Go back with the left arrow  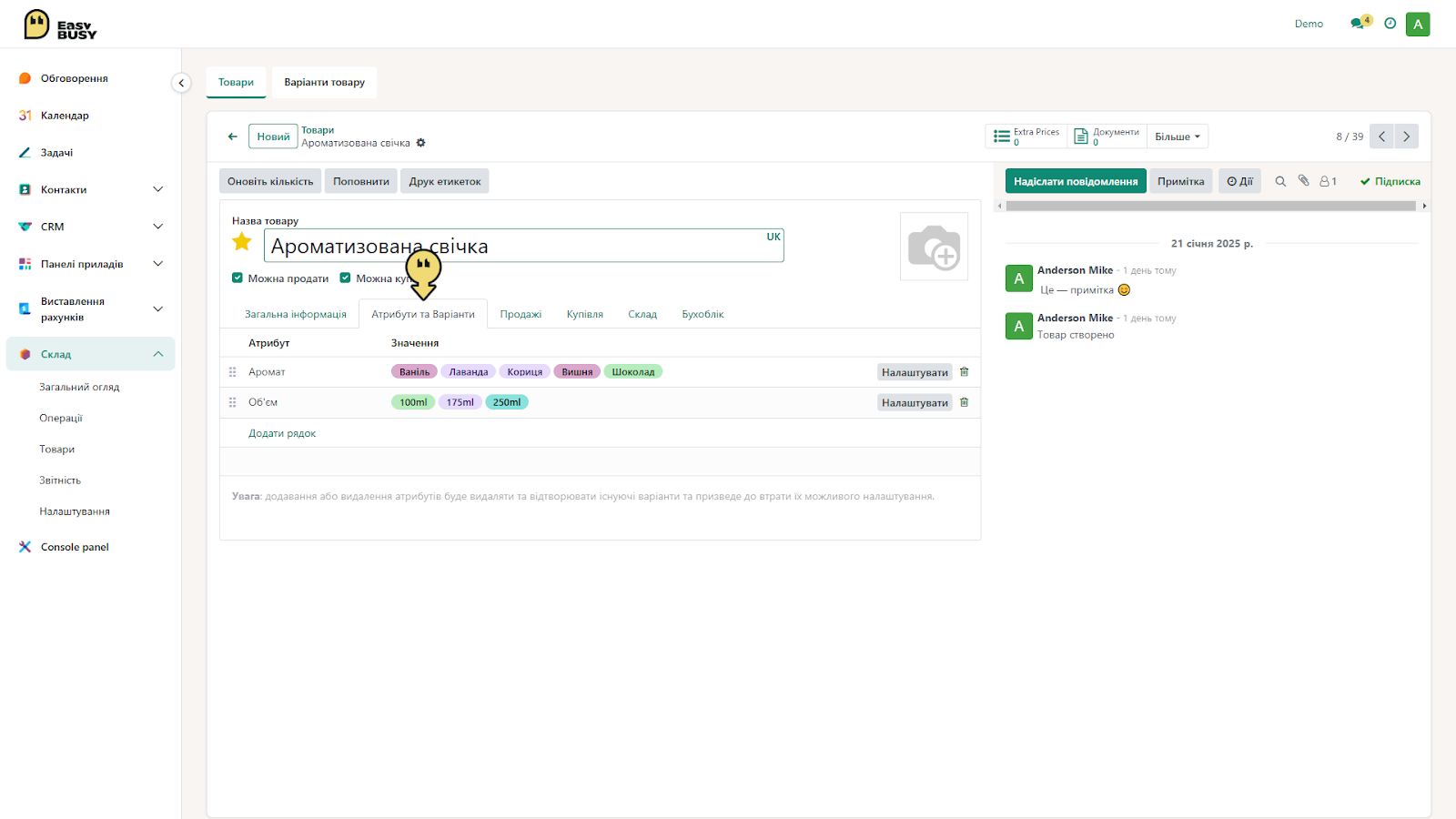pyautogui.click(x=232, y=136)
